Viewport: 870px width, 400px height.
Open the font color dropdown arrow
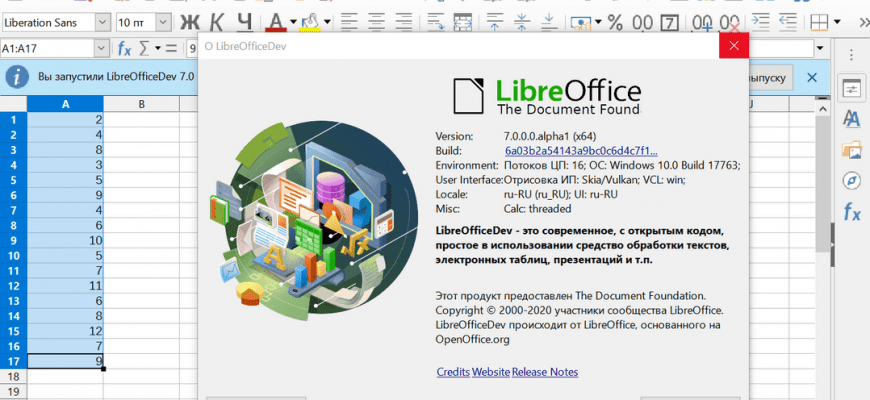pyautogui.click(x=292, y=22)
